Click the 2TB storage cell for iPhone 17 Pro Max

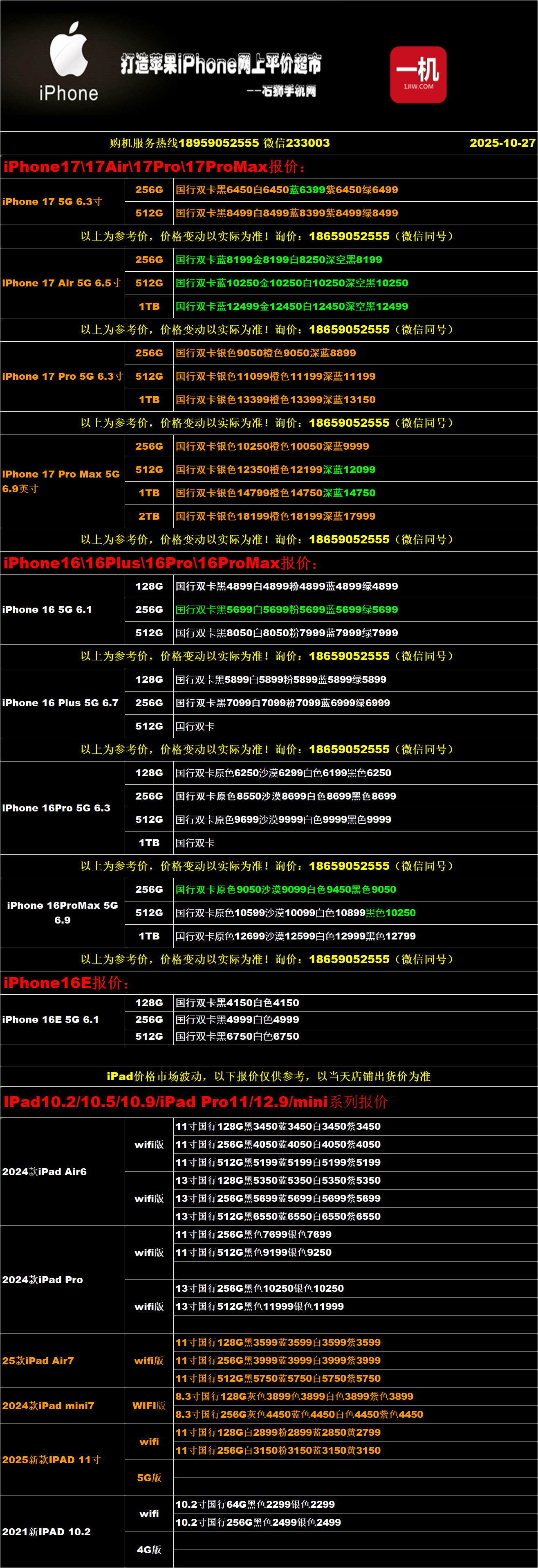coord(149,516)
